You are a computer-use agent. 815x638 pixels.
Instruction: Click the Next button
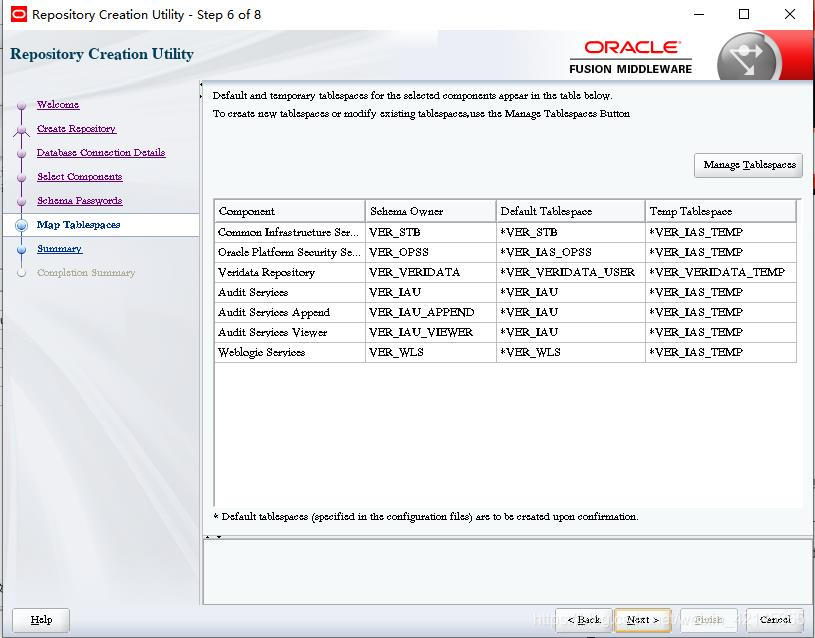pos(642,620)
